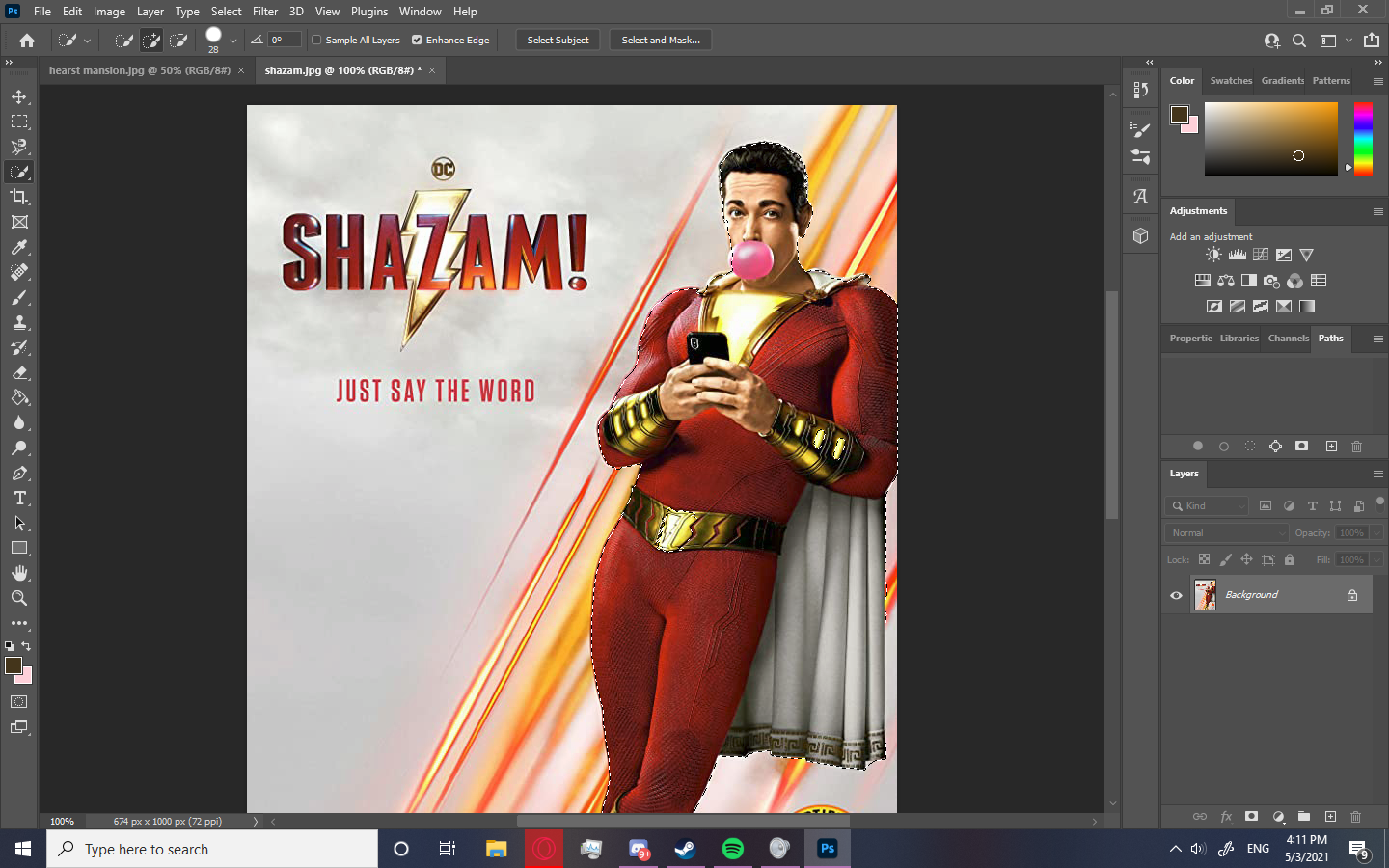The height and width of the screenshot is (868, 1389).
Task: Open the Plugins menu
Action: 369,12
